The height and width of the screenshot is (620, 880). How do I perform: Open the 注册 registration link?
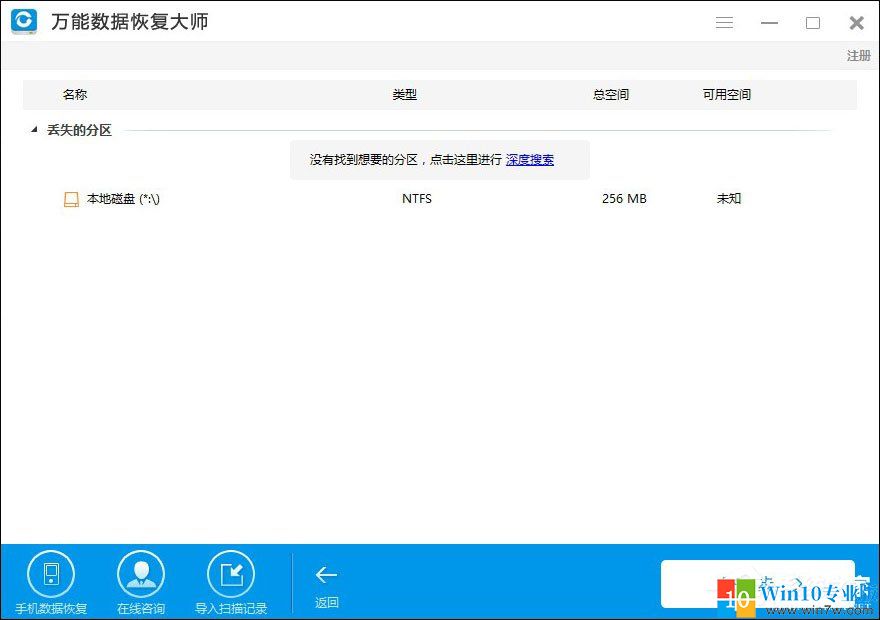858,56
